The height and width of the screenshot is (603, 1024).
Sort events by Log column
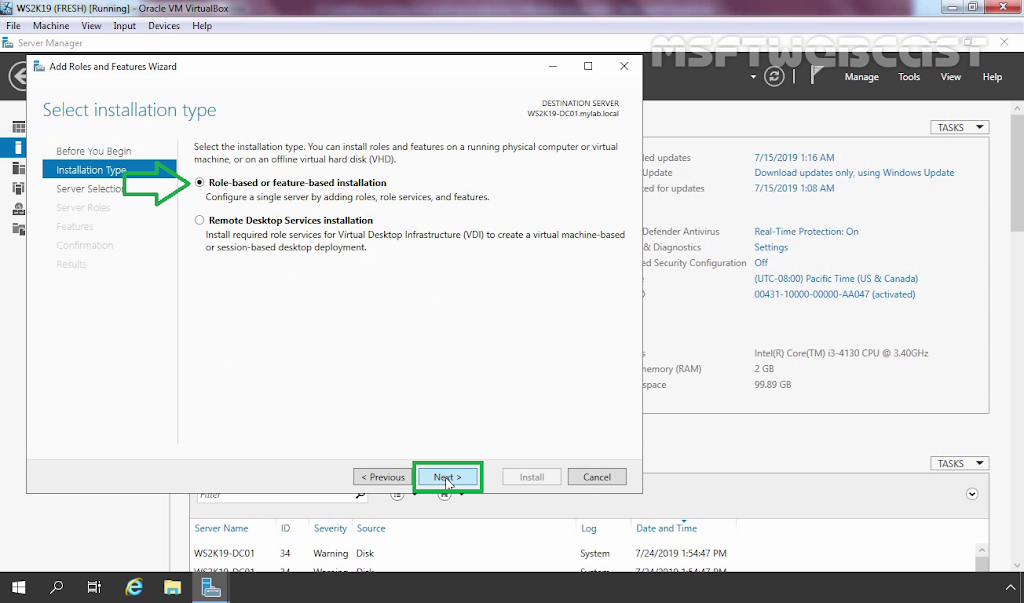588,529
